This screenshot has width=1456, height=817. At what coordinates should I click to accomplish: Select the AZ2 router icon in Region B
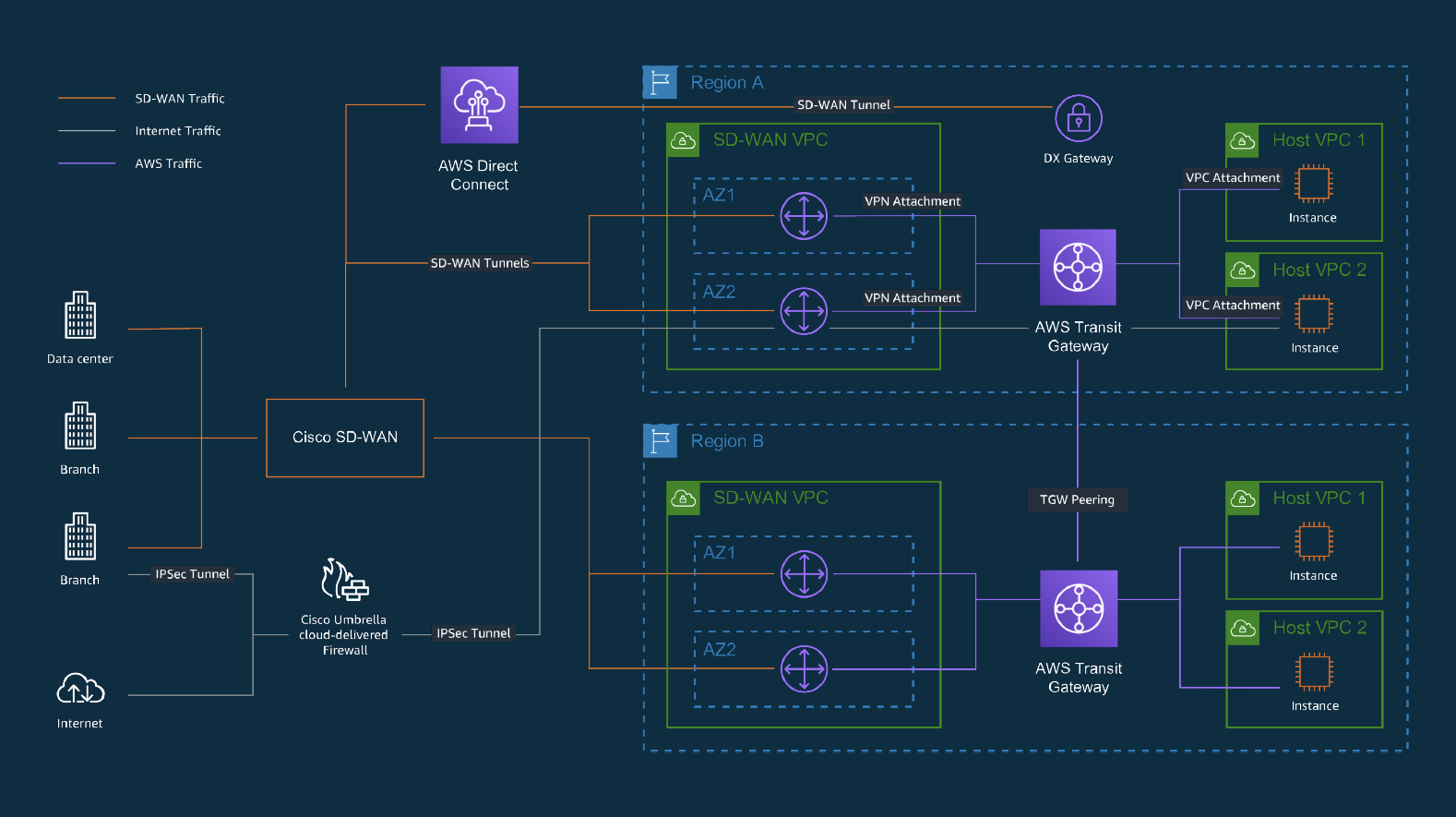[x=804, y=668]
